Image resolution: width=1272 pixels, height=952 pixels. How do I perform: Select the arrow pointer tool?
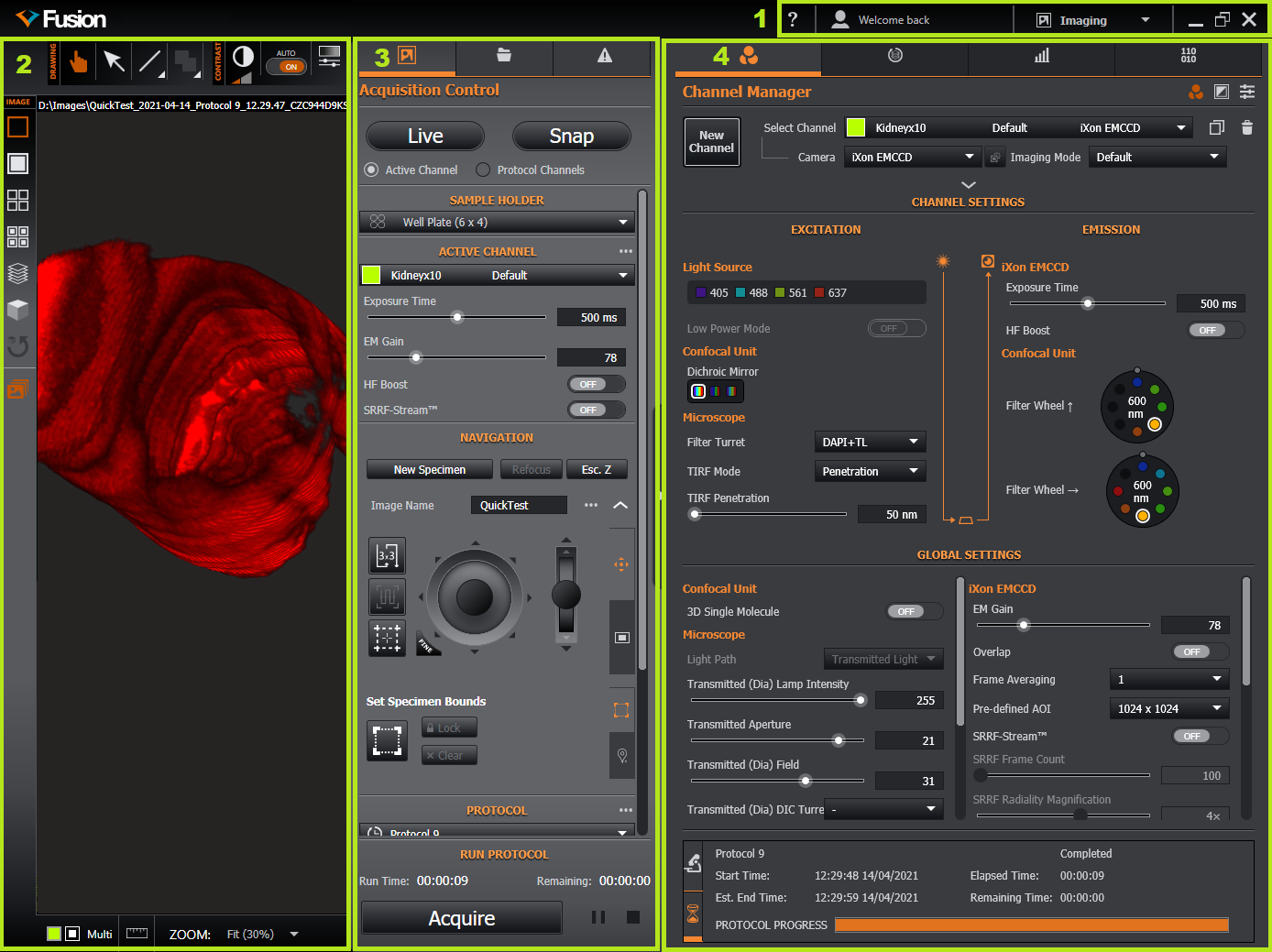pyautogui.click(x=114, y=61)
